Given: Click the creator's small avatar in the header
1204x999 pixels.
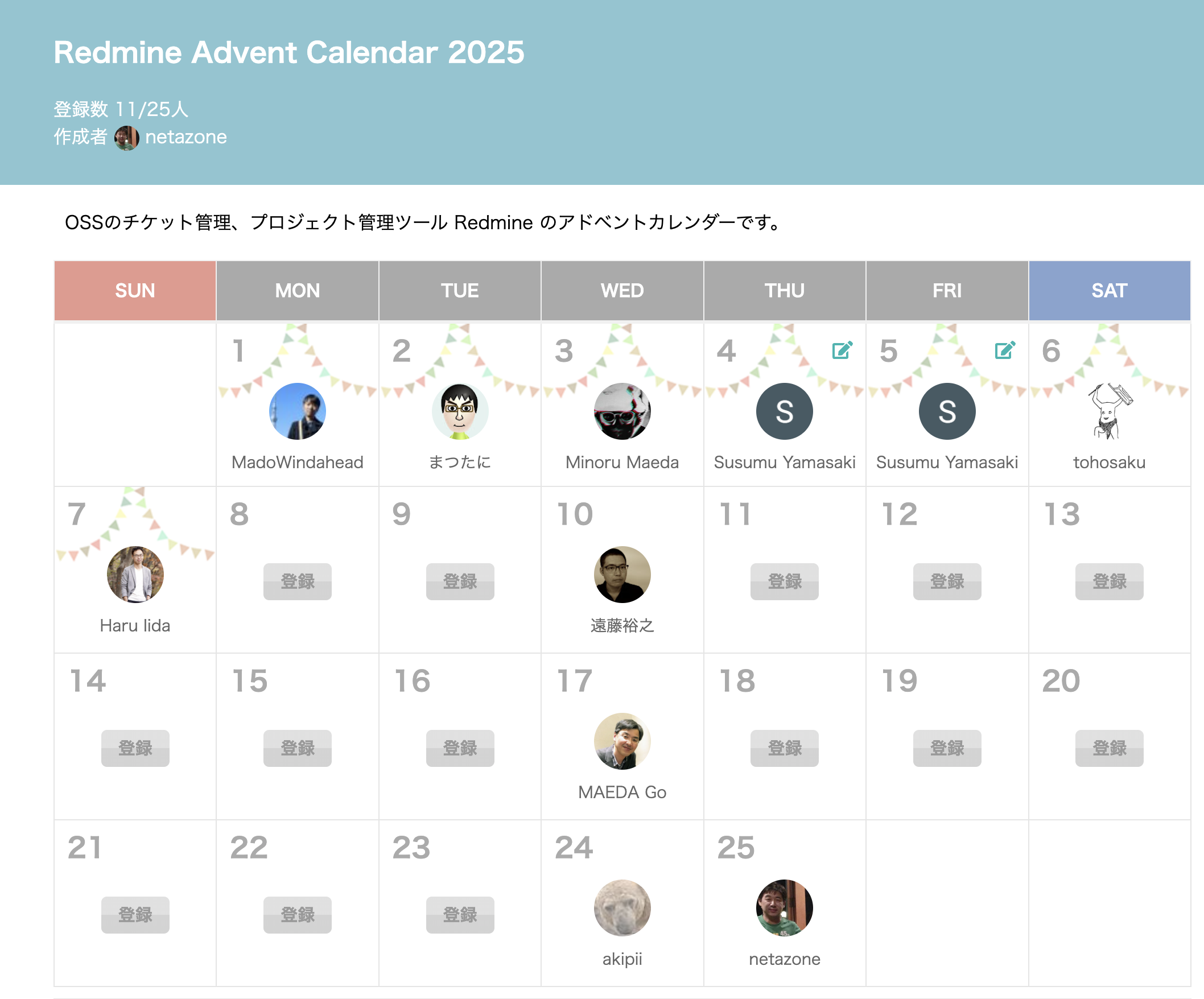Looking at the screenshot, I should point(126,138).
